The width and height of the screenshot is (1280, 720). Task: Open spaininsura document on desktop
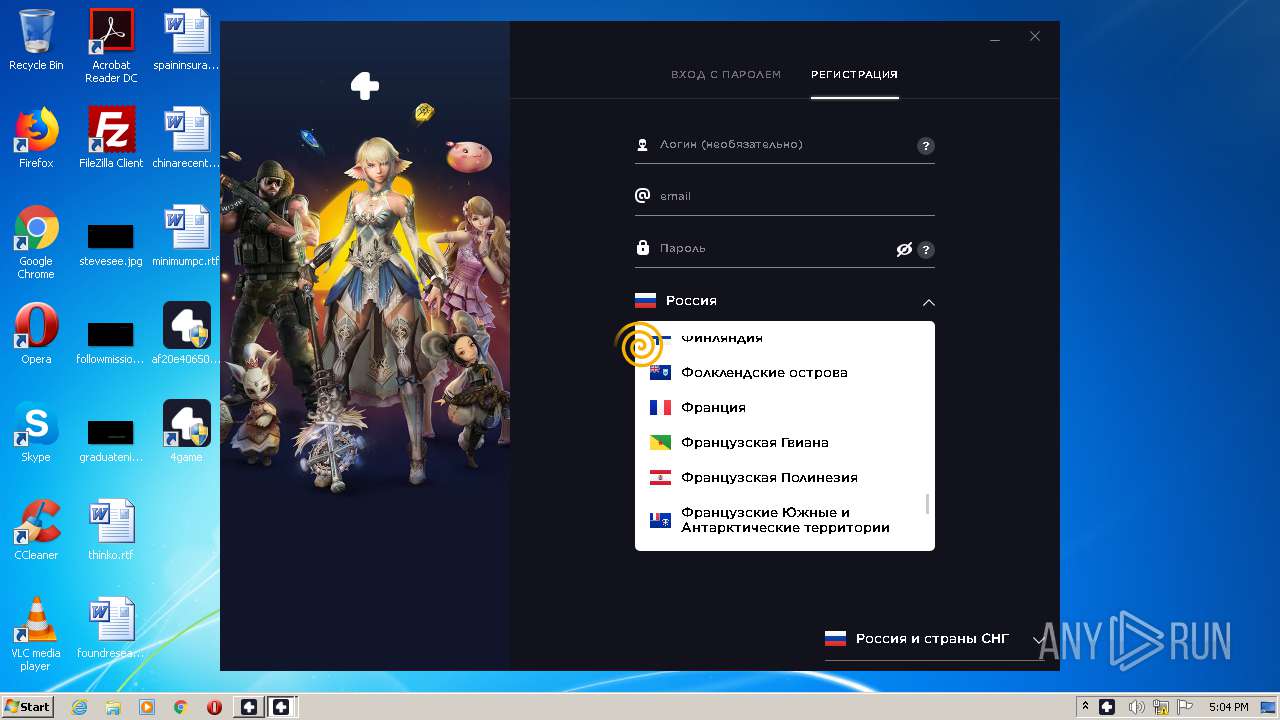pyautogui.click(x=186, y=40)
